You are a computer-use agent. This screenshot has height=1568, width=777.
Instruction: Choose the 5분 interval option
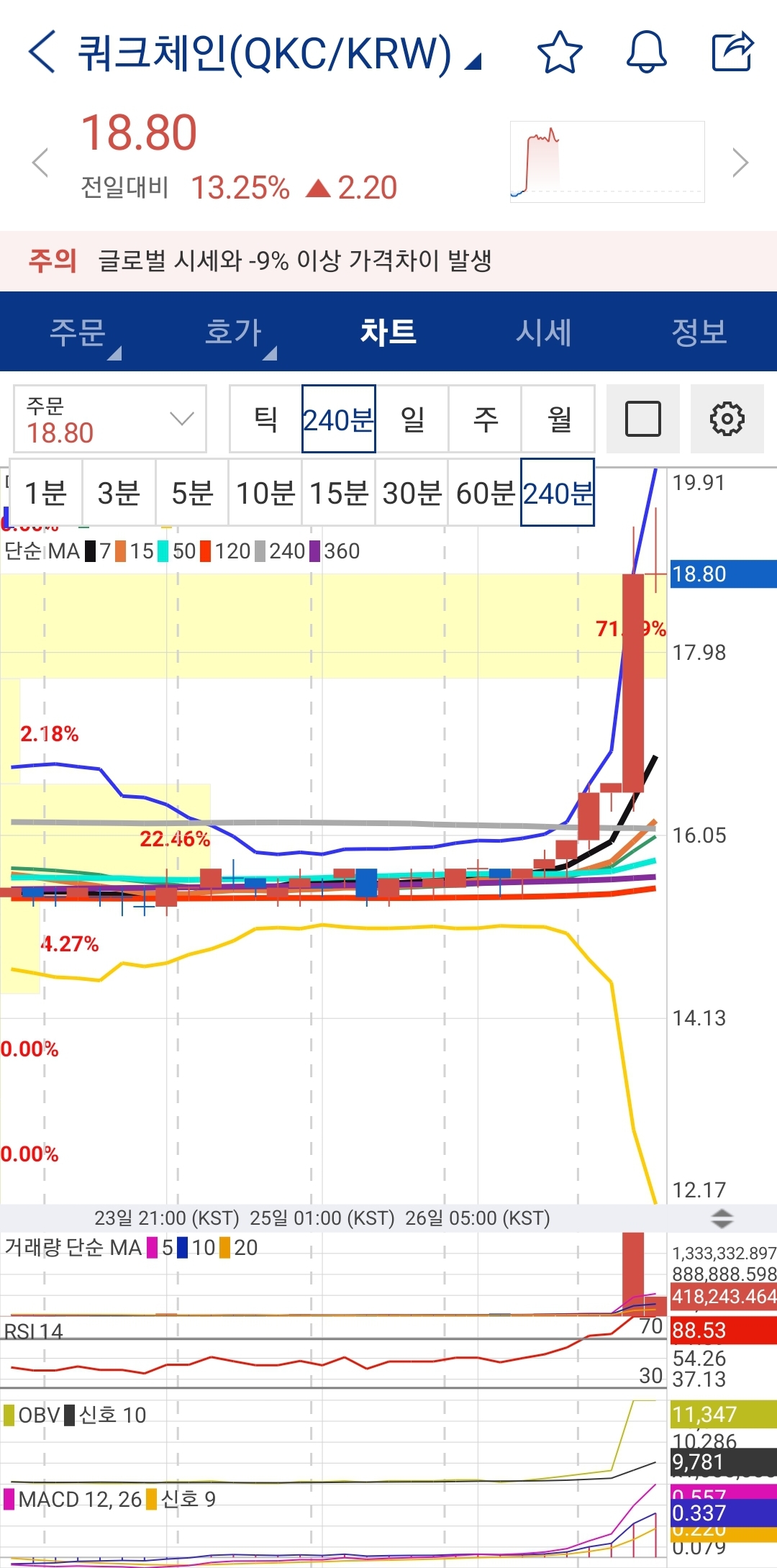[193, 494]
